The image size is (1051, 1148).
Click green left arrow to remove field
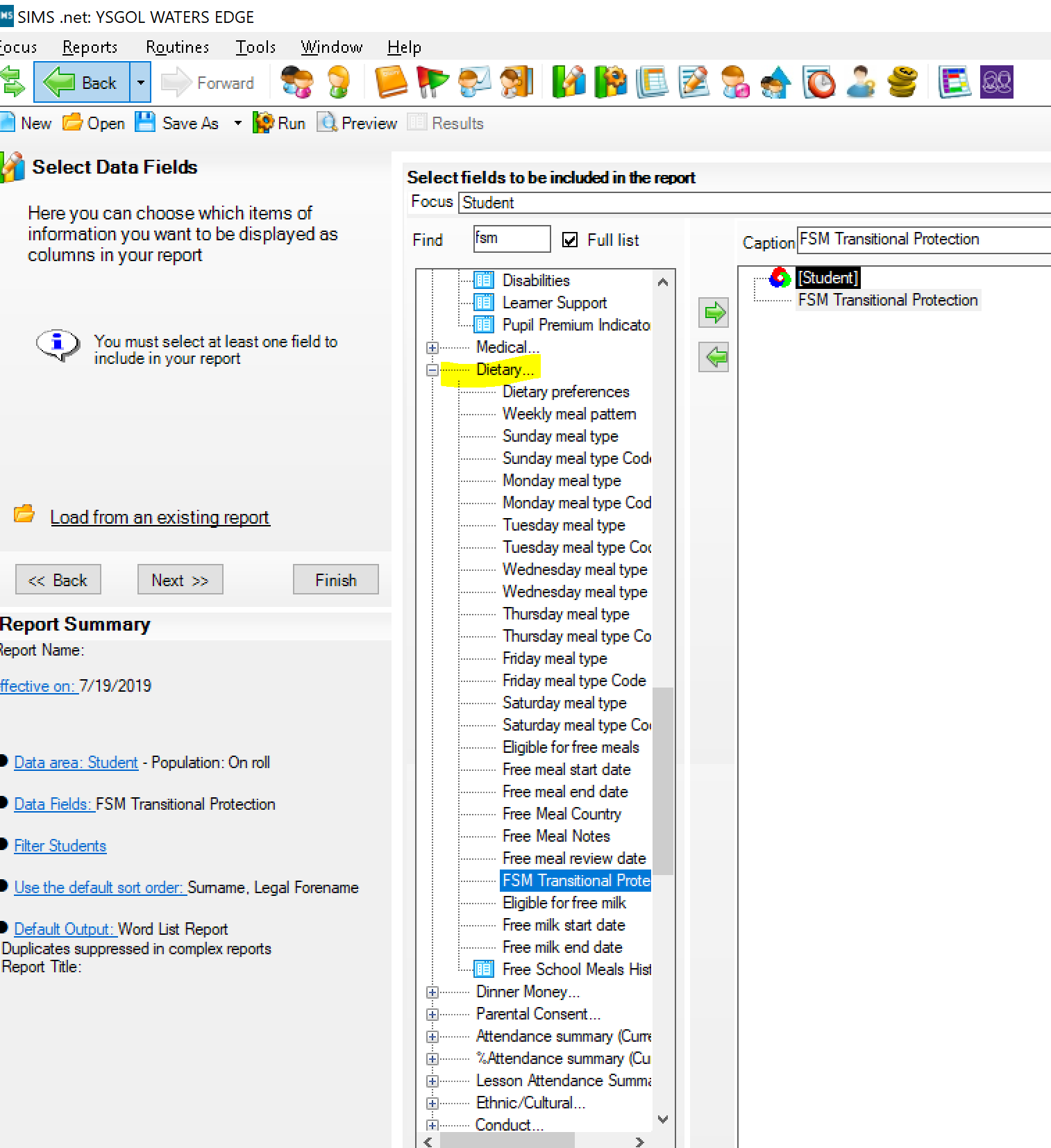point(714,358)
